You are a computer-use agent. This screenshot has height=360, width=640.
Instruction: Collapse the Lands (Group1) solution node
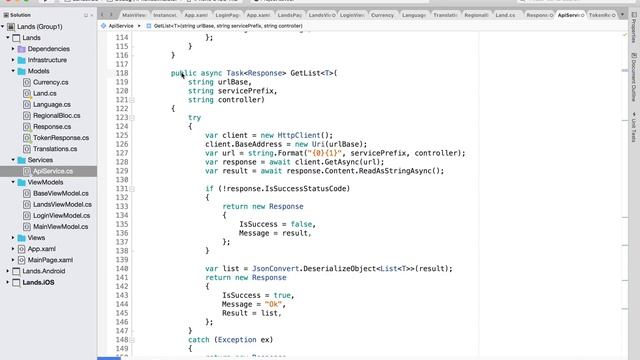(x=3, y=27)
